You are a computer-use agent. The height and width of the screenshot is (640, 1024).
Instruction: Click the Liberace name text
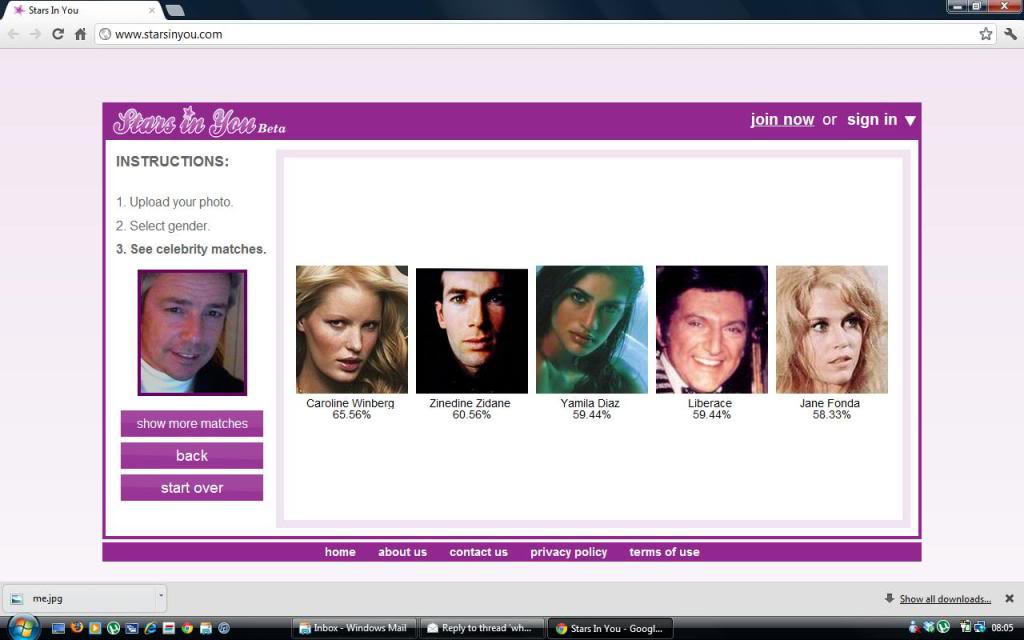pyautogui.click(x=710, y=404)
